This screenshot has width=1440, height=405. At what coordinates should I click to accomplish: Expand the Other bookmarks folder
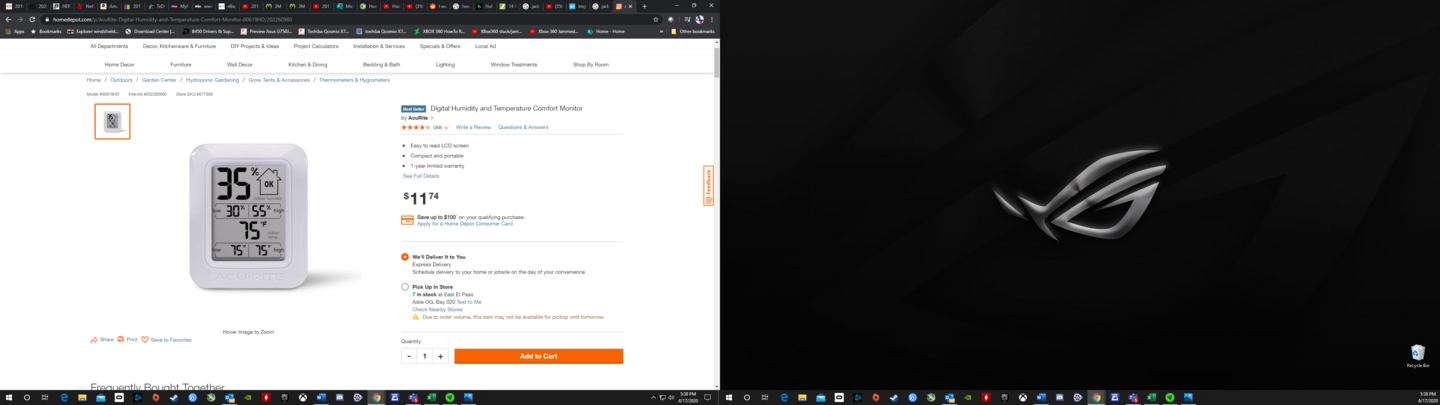coord(692,31)
